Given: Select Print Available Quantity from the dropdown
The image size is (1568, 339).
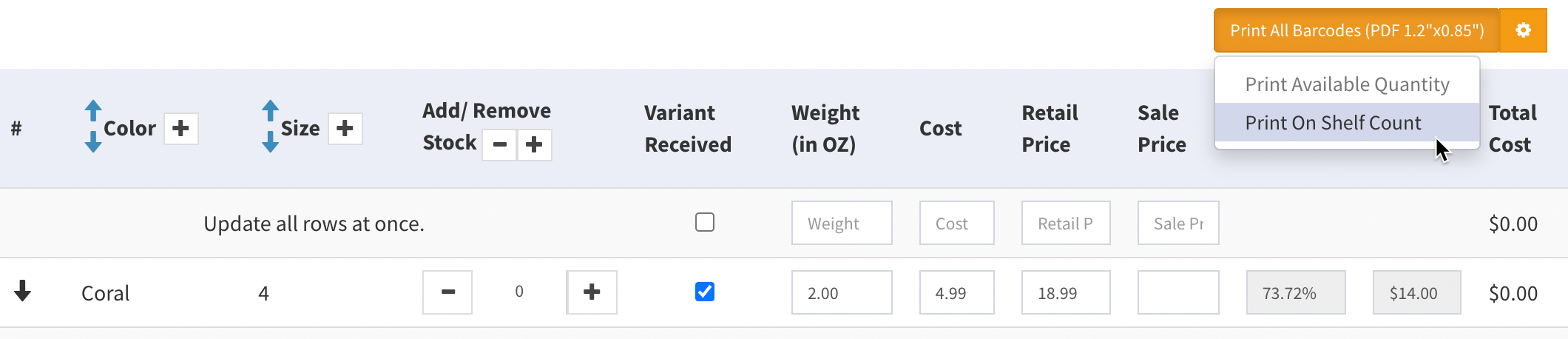Looking at the screenshot, I should [x=1347, y=84].
